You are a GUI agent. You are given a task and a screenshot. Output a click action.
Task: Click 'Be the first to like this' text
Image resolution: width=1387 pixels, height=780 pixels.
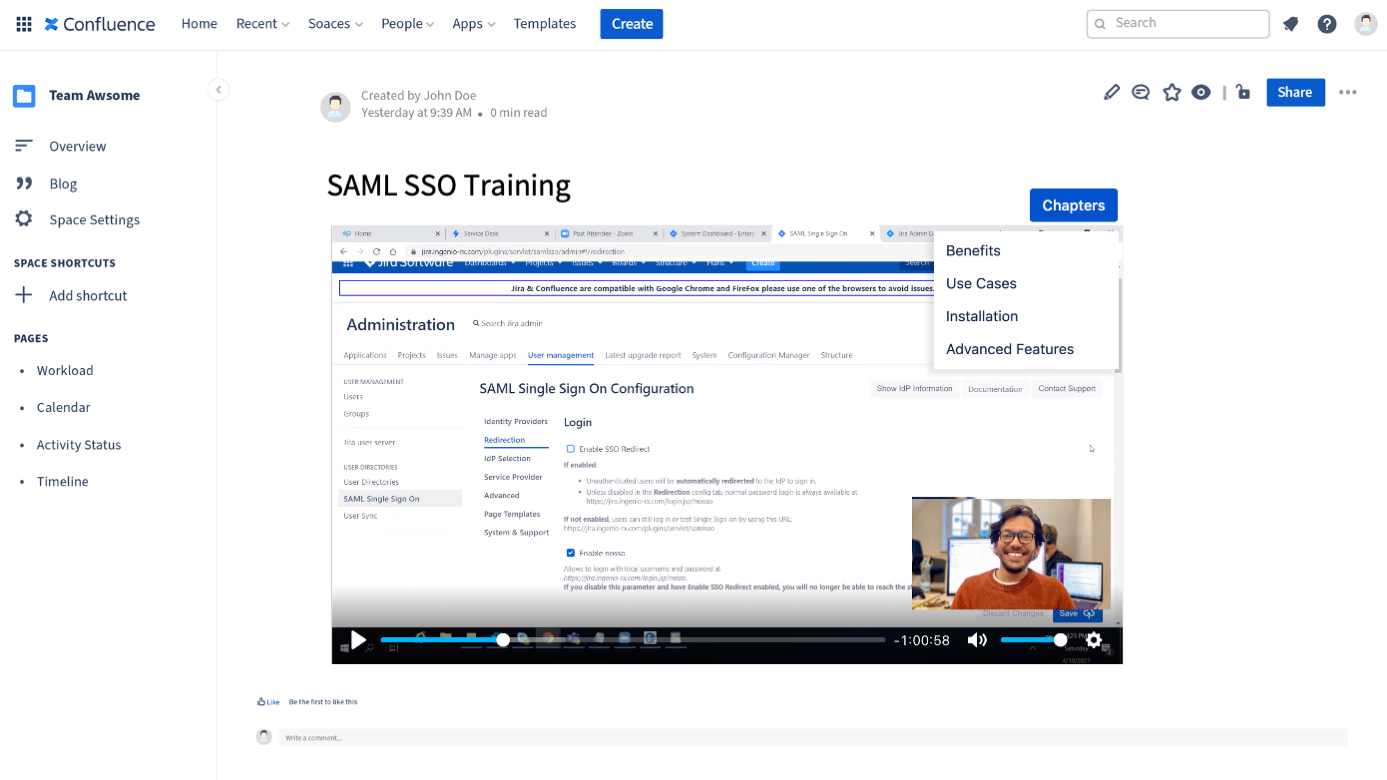click(x=323, y=702)
